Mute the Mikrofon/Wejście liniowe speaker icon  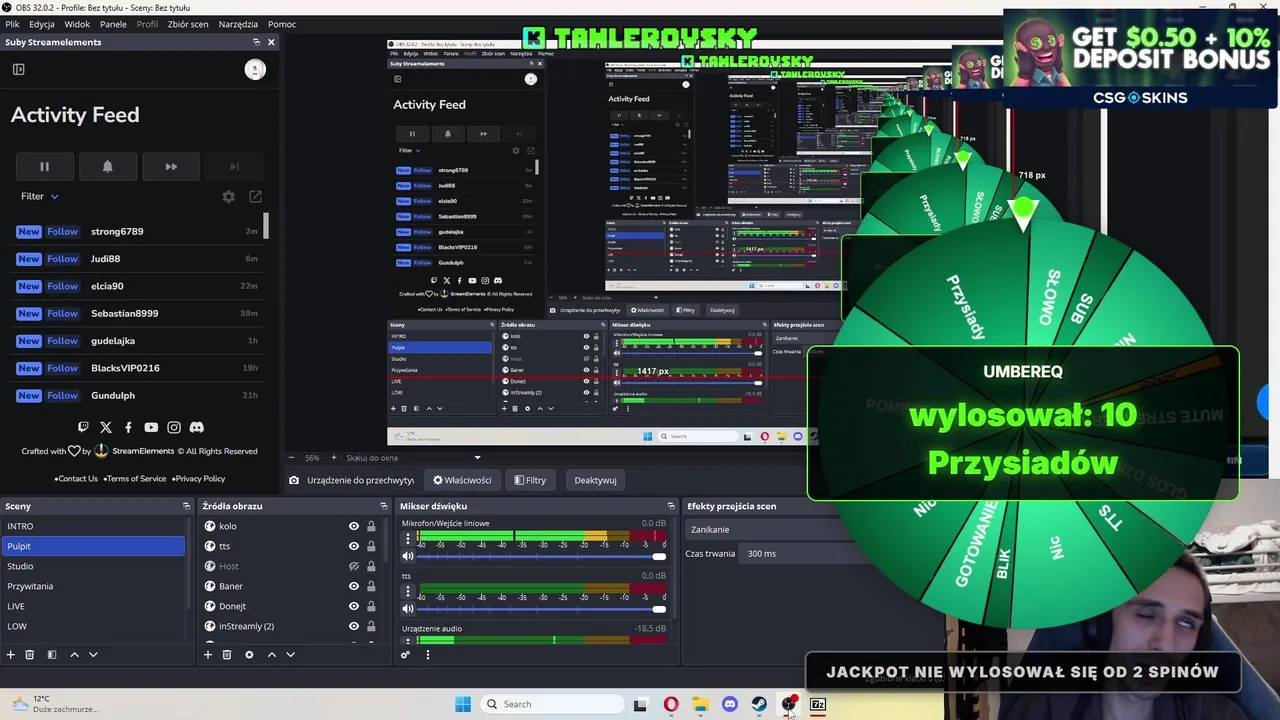(x=408, y=556)
